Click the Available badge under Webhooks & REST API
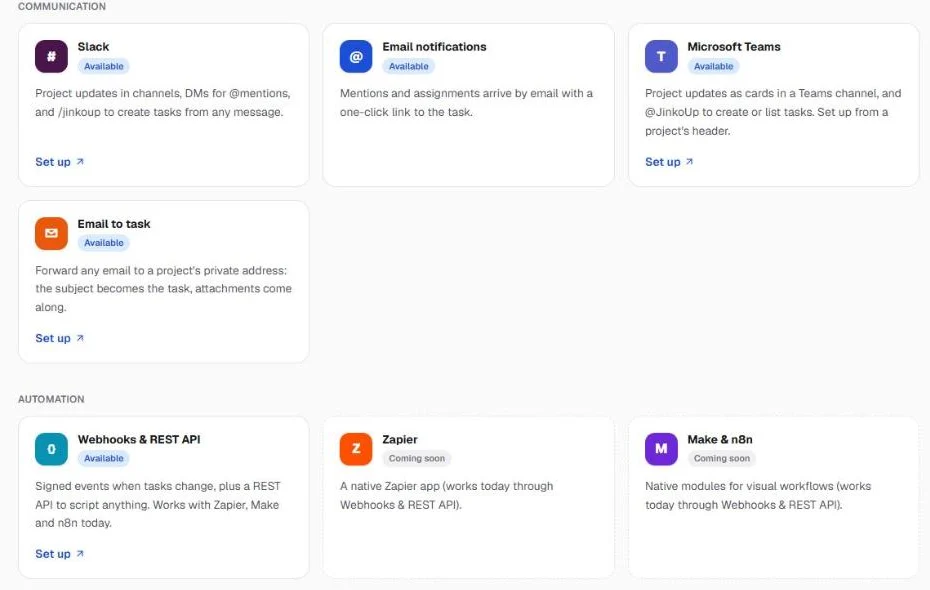The image size is (930, 590). [x=104, y=458]
